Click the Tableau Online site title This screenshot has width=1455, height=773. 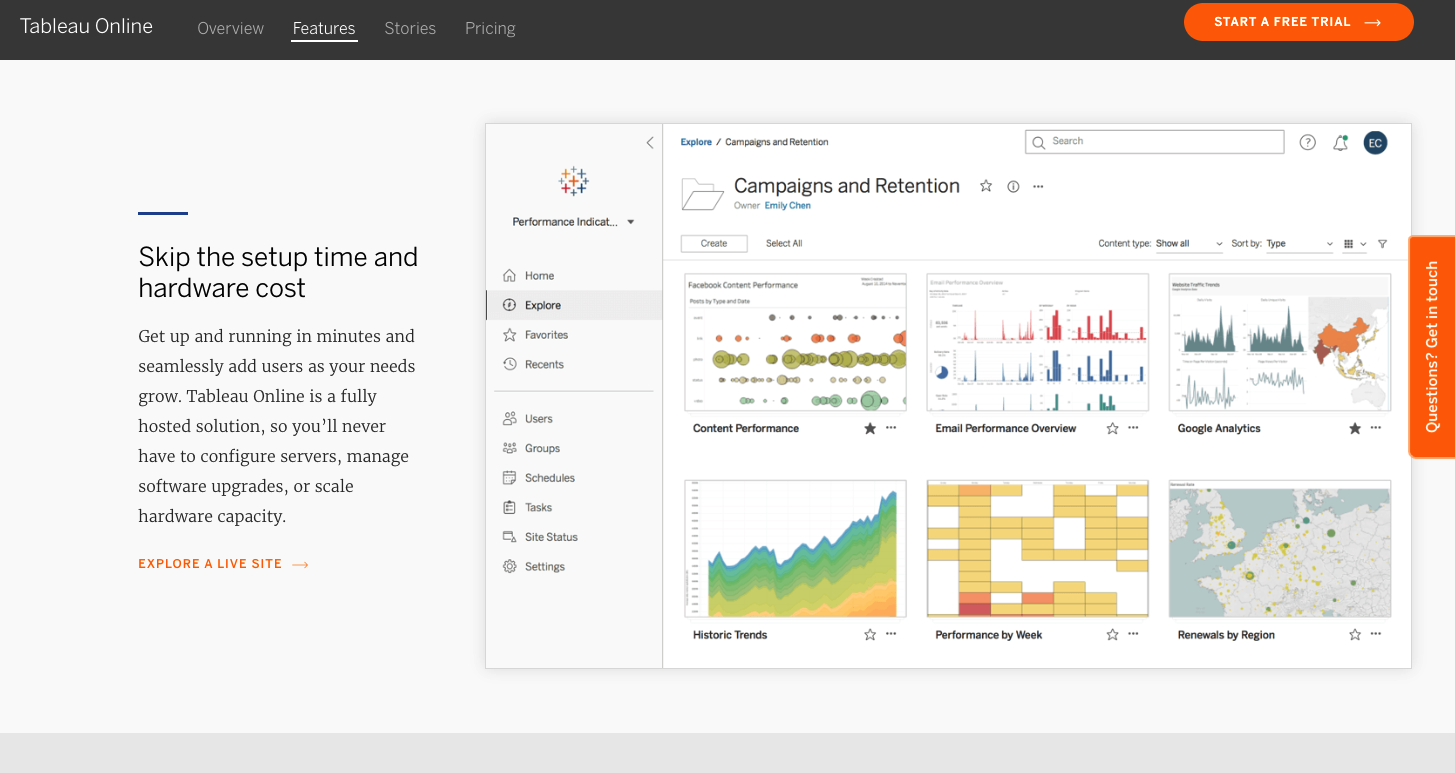click(86, 27)
